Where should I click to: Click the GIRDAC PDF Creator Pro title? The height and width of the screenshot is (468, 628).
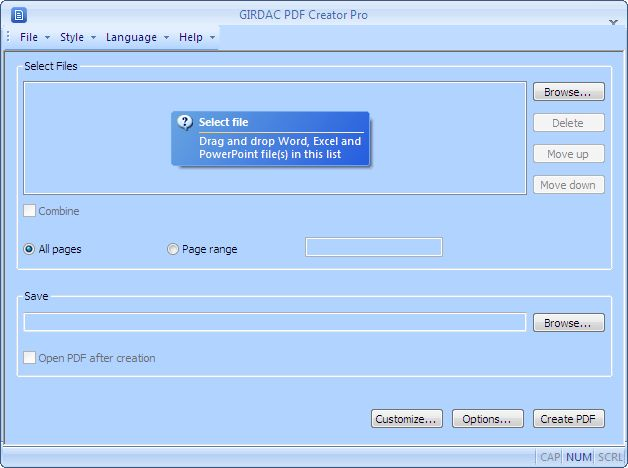pos(303,15)
